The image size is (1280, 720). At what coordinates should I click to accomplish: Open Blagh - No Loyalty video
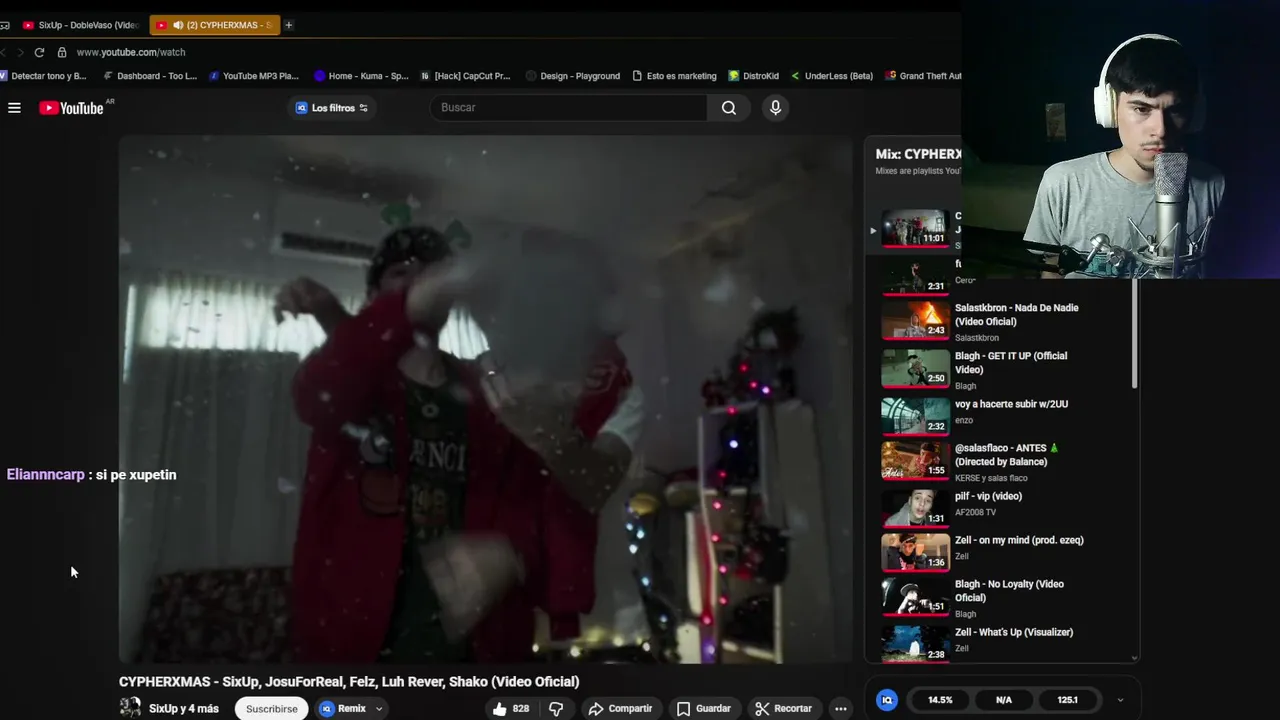1009,591
